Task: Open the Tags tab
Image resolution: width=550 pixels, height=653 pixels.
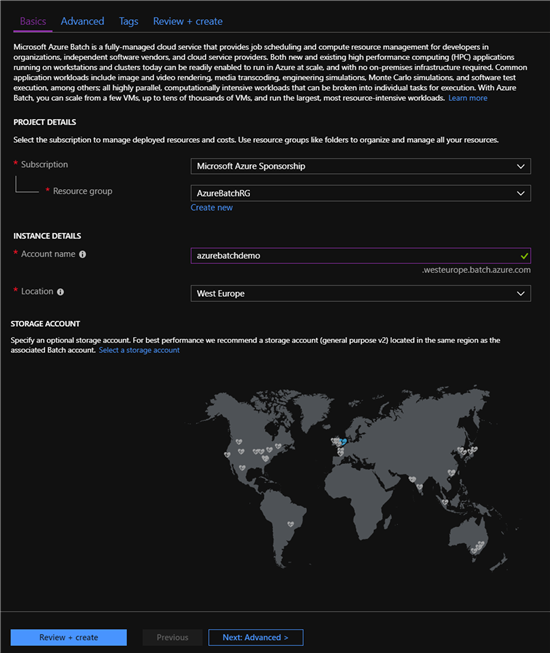Action: point(128,21)
